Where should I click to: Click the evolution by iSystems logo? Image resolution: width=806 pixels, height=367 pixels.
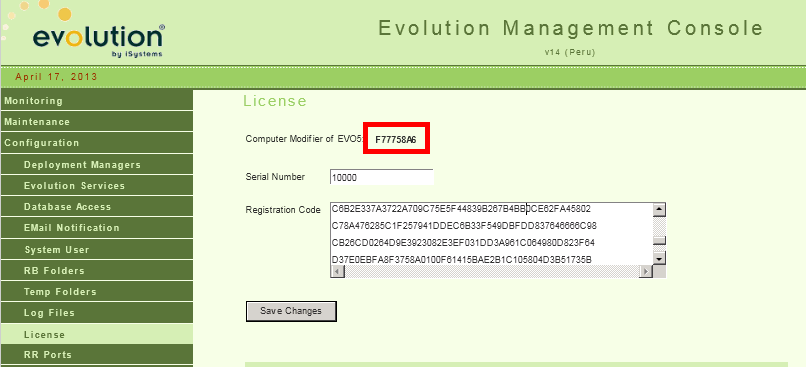point(98,40)
